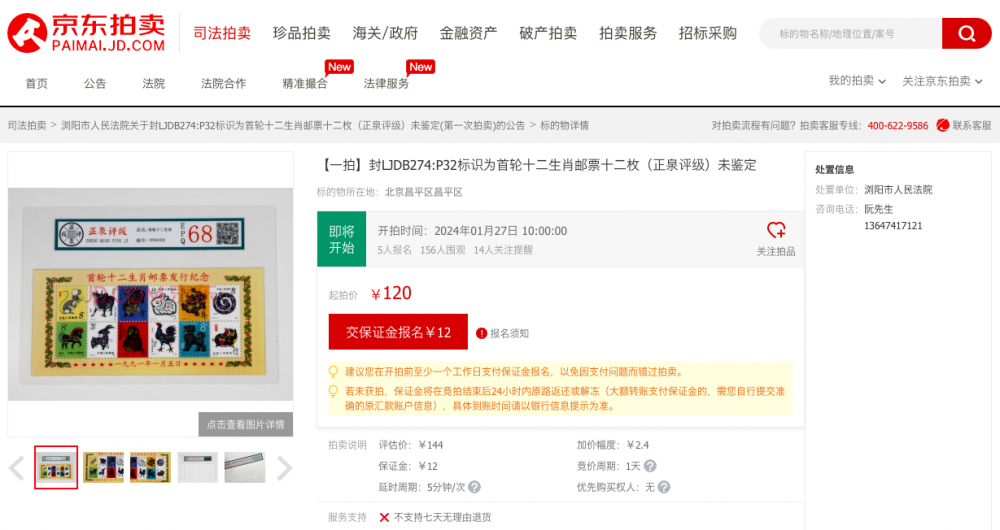Open the 招标采购 tab
The width and height of the screenshot is (1000, 530).
click(707, 33)
